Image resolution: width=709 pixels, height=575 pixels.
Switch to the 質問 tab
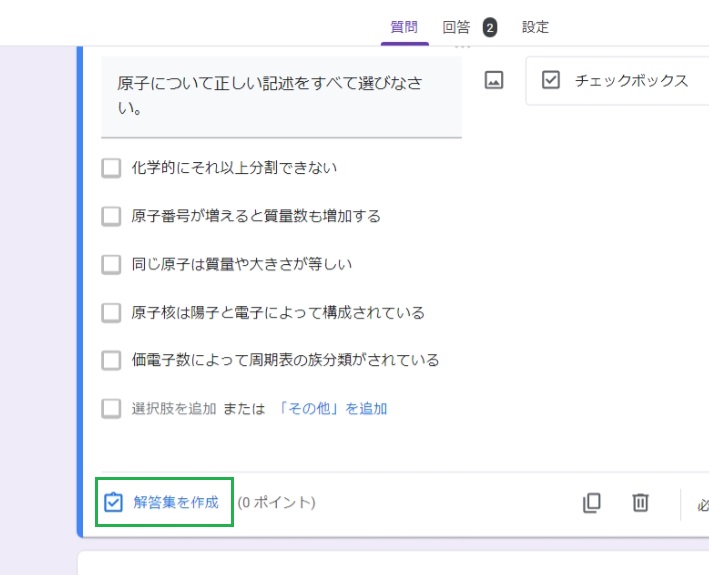click(404, 27)
